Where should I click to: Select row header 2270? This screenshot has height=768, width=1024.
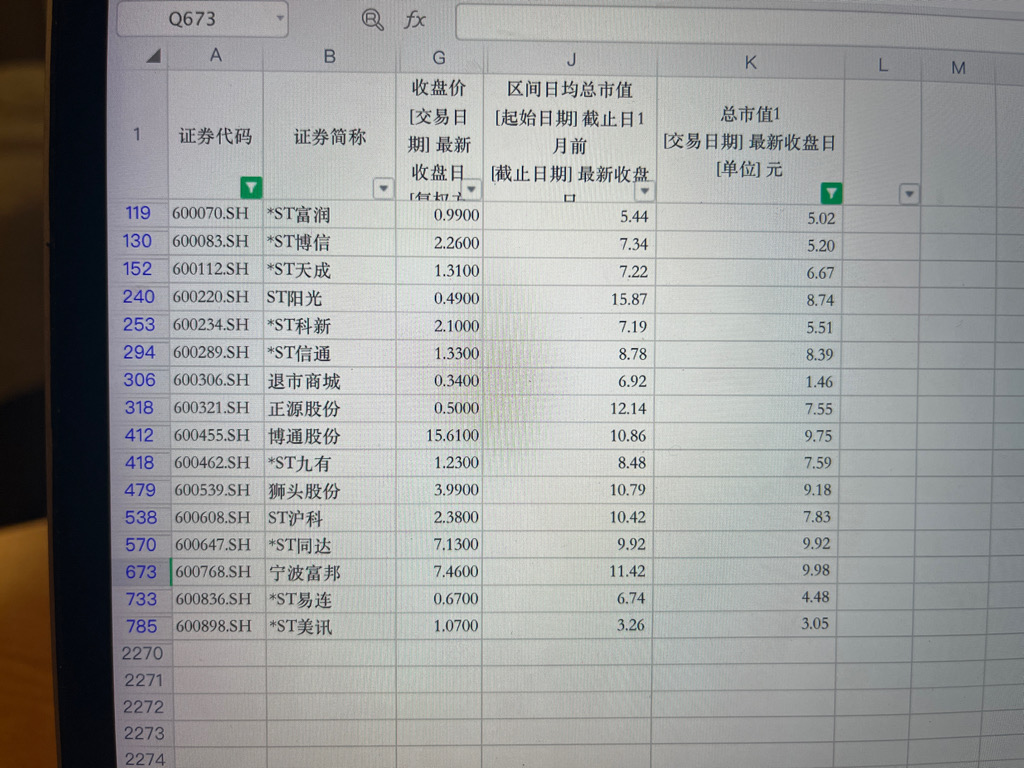[142, 653]
